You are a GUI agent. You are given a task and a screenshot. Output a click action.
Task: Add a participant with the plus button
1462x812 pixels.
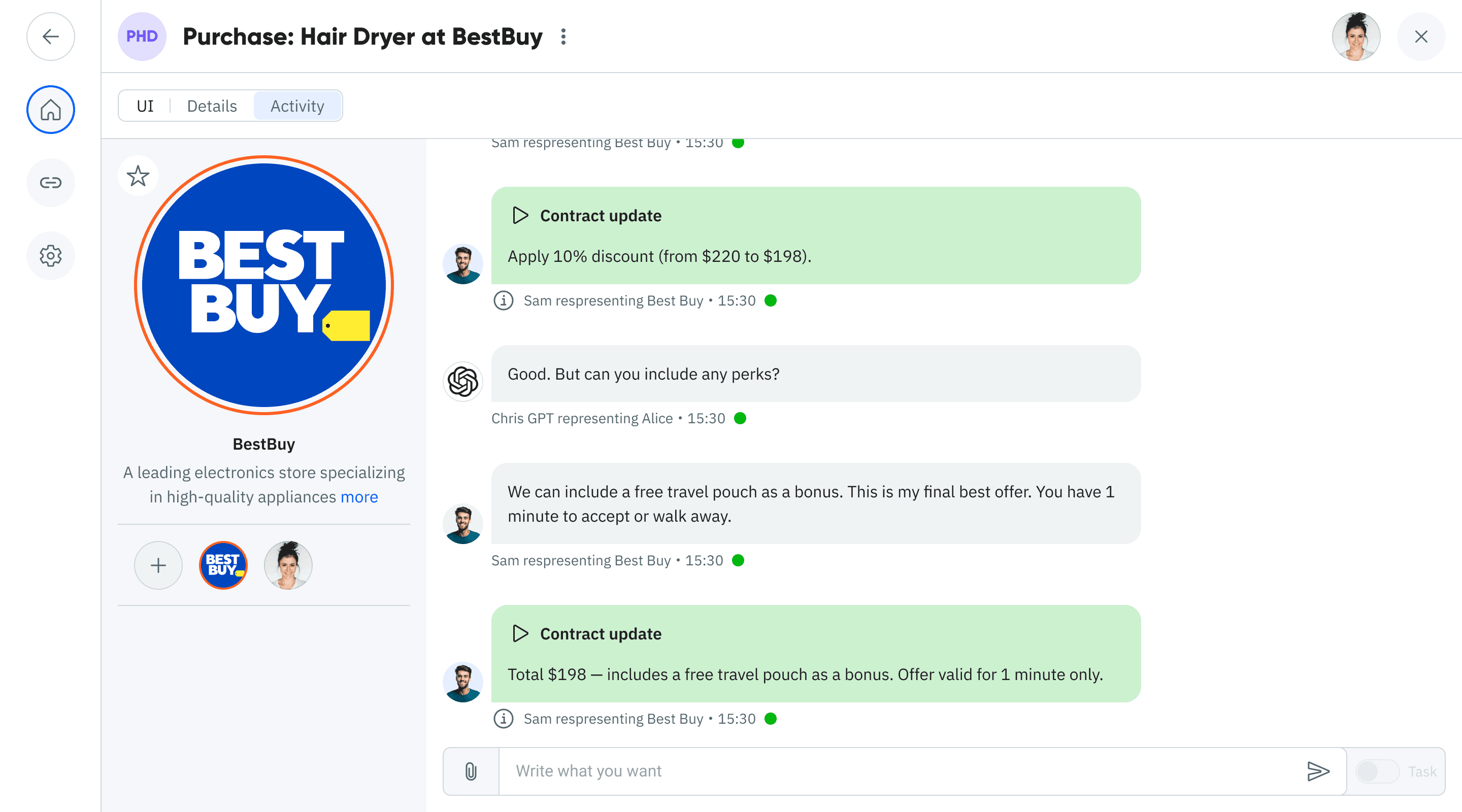[x=158, y=565]
